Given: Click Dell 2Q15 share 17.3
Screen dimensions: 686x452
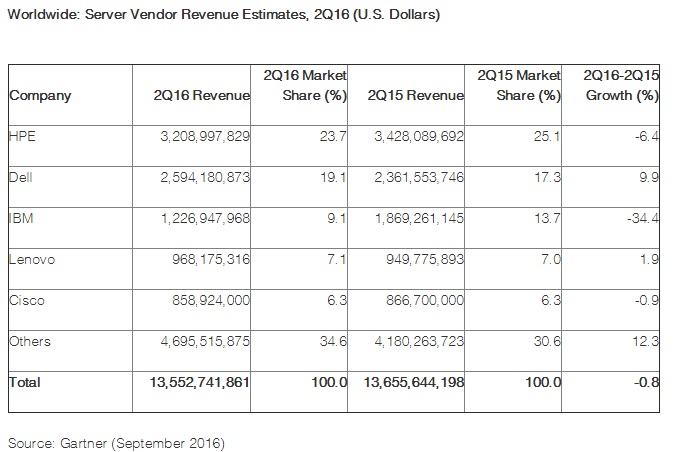Looking at the screenshot, I should [x=547, y=178].
